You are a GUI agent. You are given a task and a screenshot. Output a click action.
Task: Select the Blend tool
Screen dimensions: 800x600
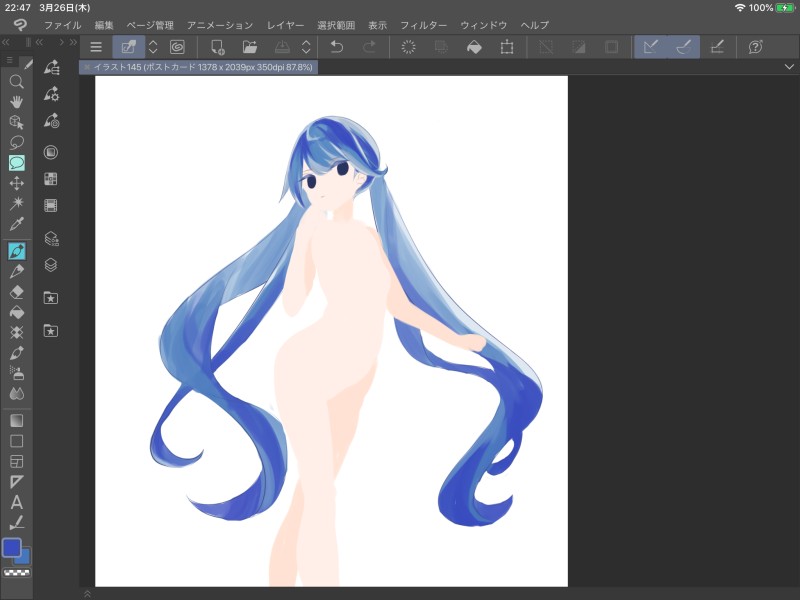coord(16,394)
